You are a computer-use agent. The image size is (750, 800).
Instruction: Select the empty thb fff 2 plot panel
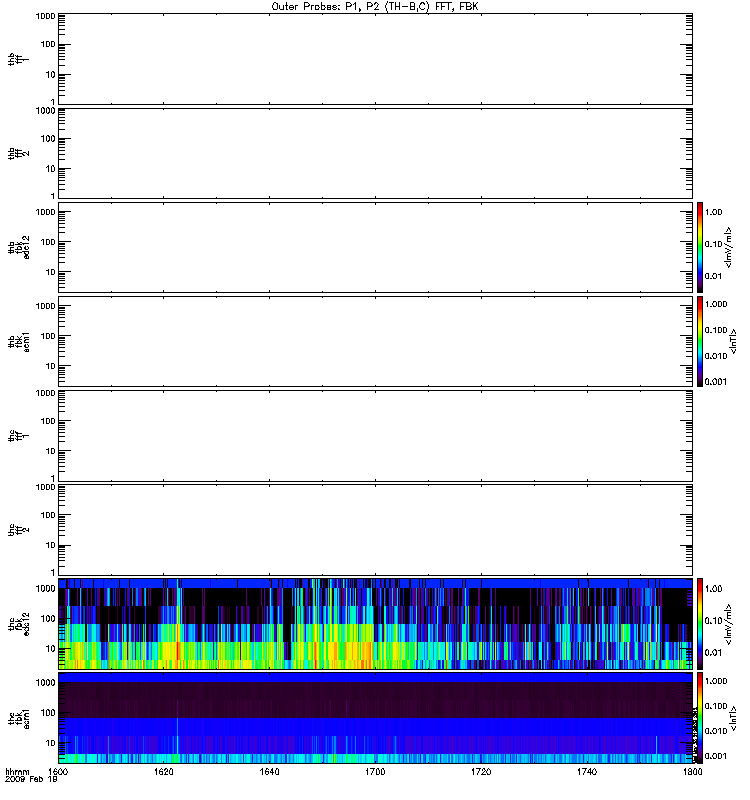click(375, 153)
